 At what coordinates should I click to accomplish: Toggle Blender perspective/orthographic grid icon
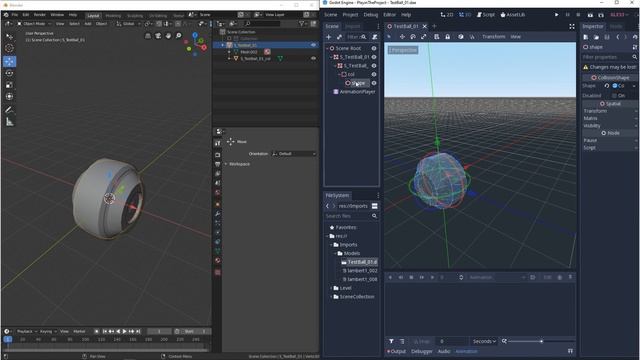[x=148, y=36]
